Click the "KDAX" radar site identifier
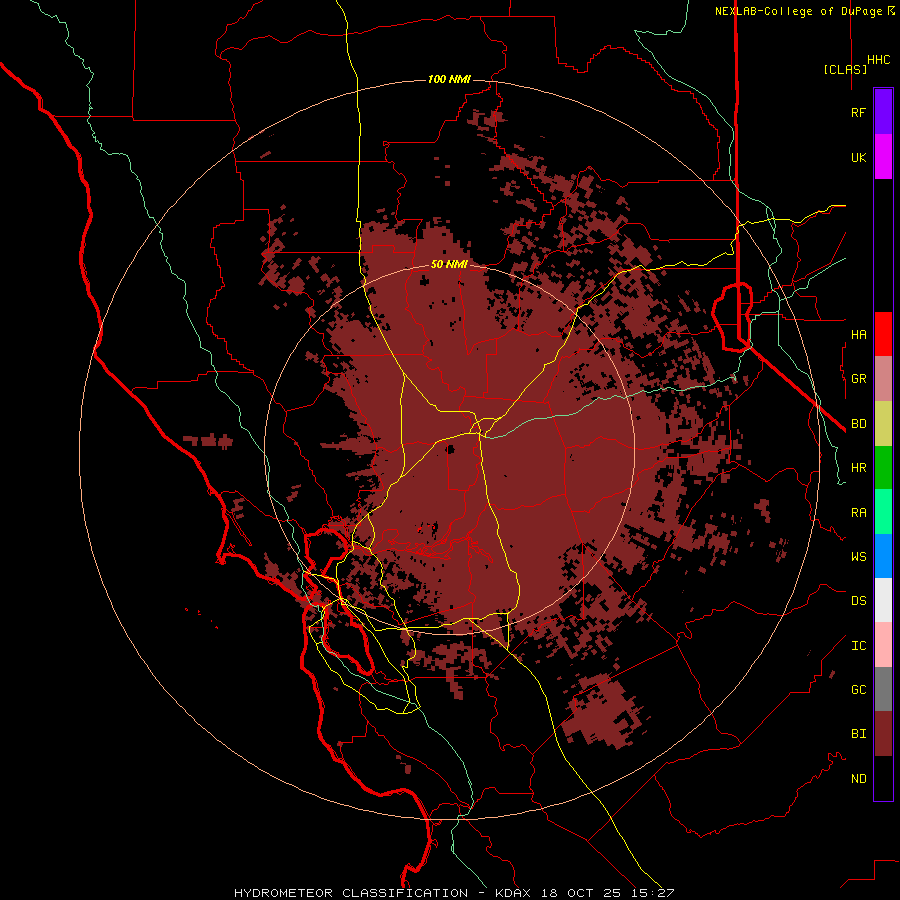The width and height of the screenshot is (900, 900). 513,893
